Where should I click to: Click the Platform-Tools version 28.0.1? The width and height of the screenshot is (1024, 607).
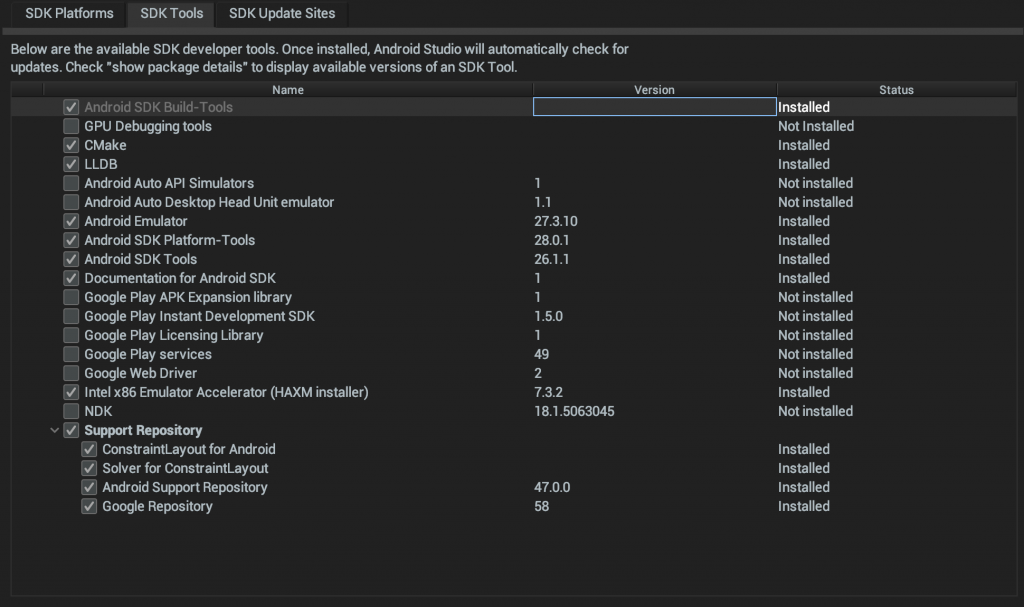[552, 240]
